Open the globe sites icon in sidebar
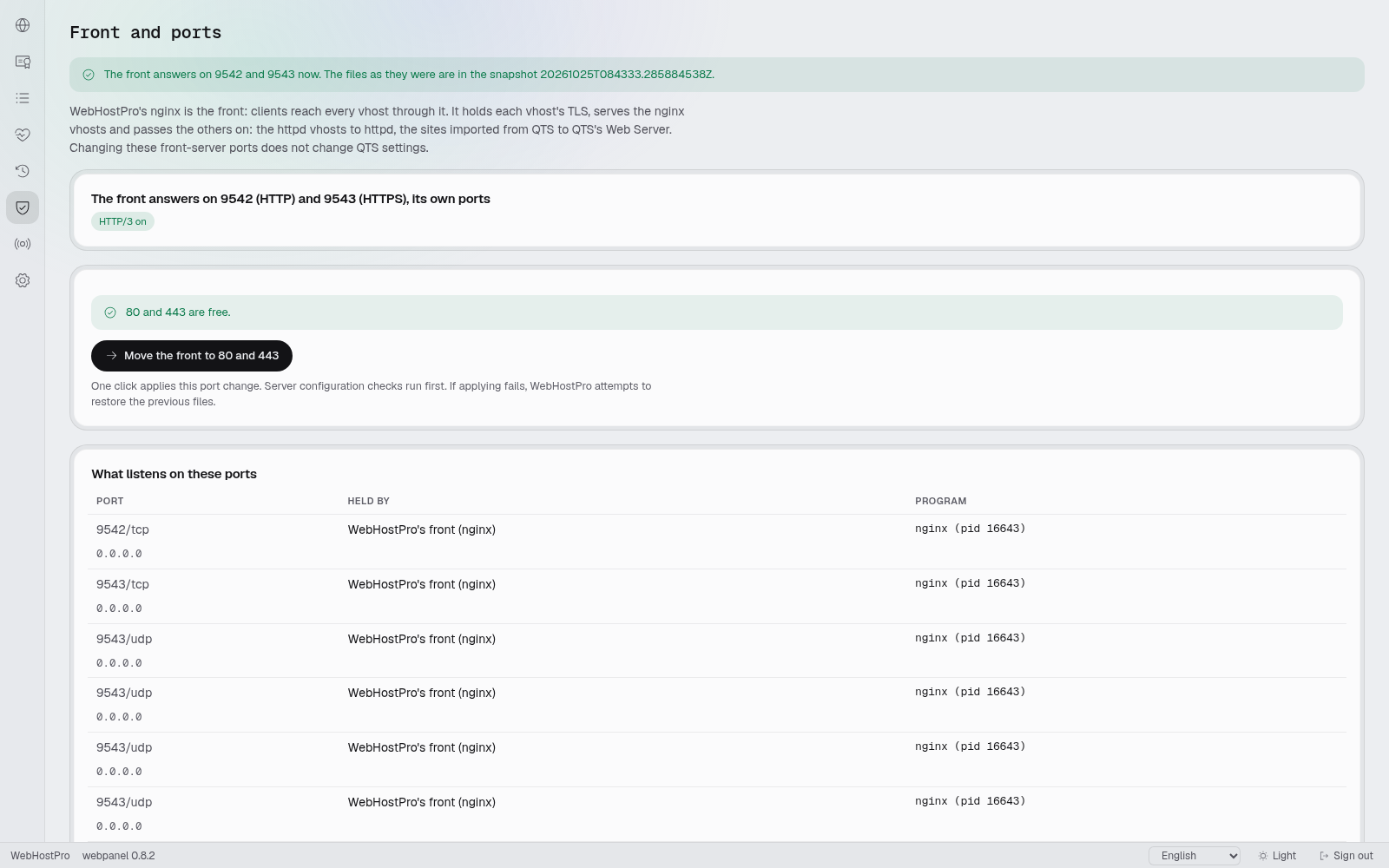Screen dimensions: 1389x868 click(23, 25)
